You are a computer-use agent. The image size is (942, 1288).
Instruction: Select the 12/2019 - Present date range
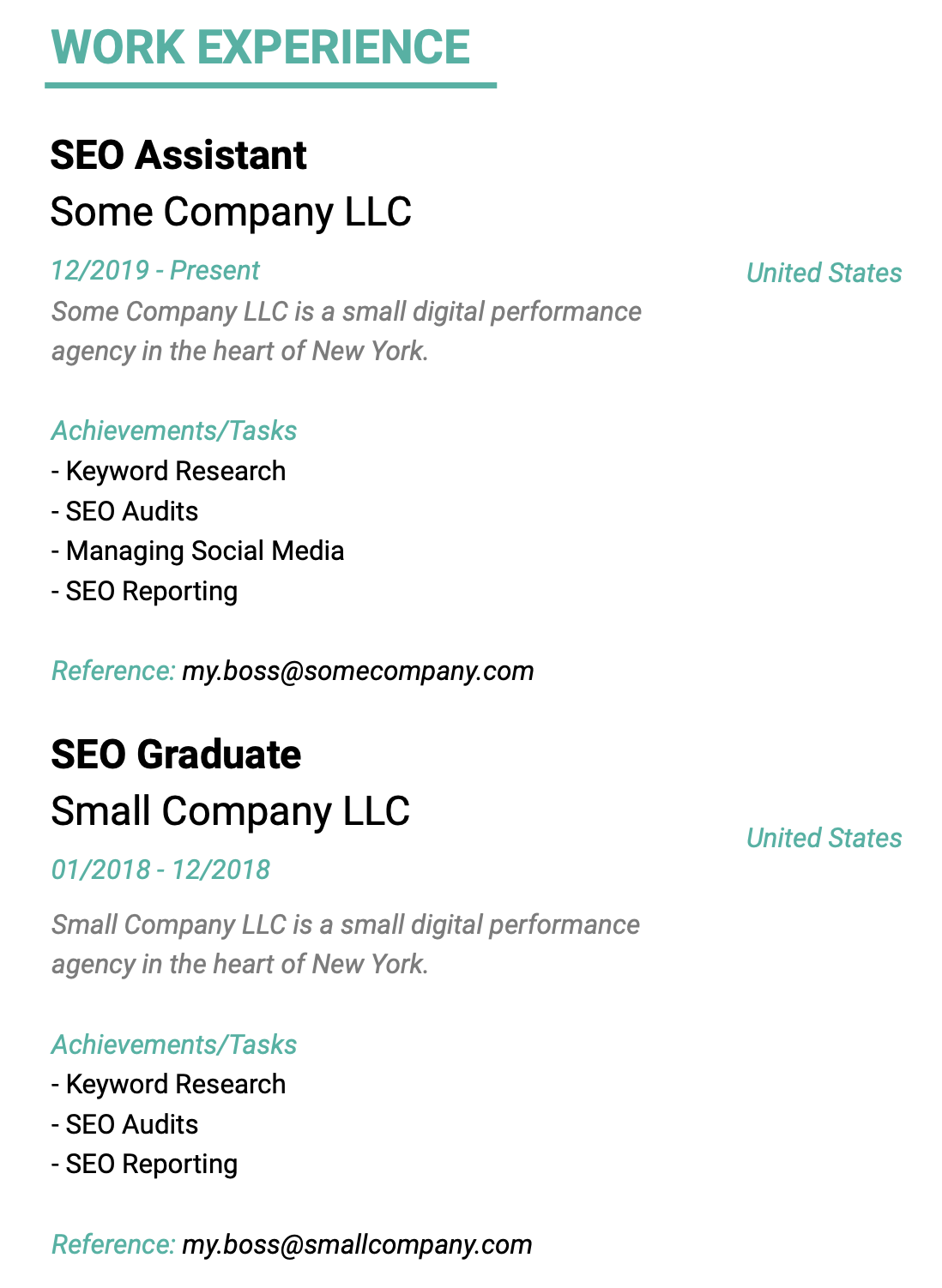coord(155,270)
